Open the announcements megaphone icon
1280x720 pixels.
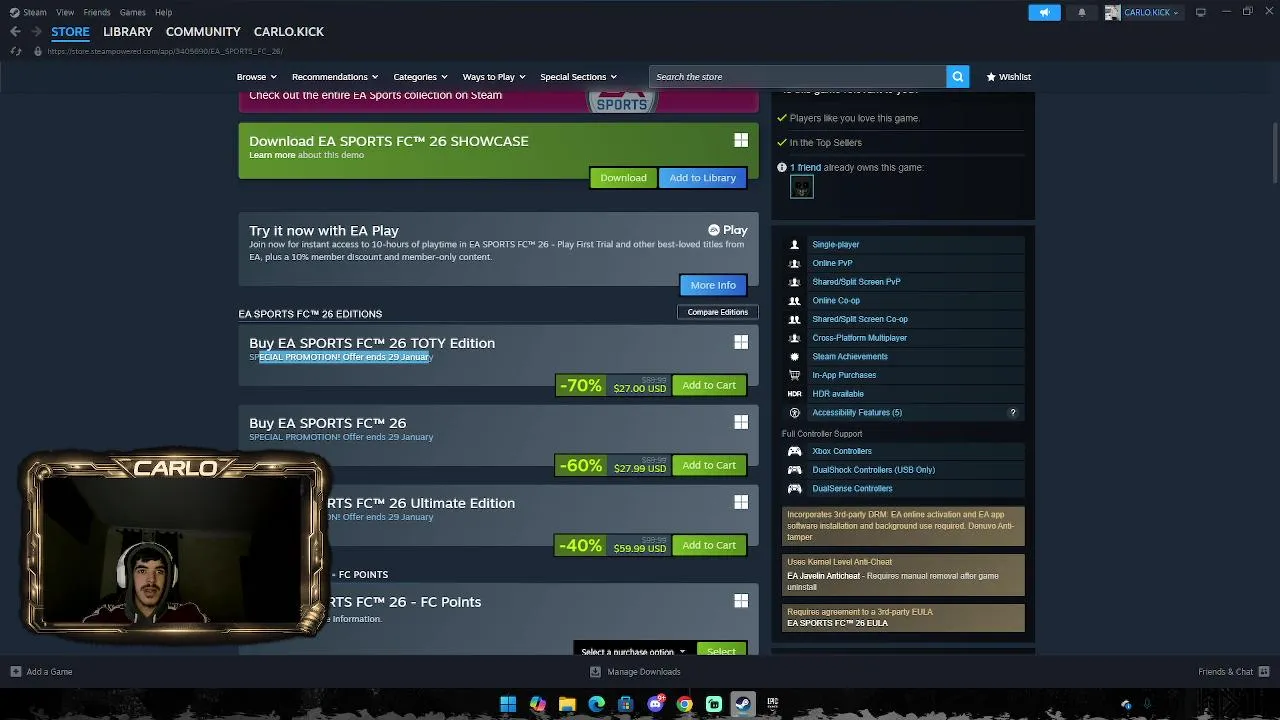[x=1044, y=12]
